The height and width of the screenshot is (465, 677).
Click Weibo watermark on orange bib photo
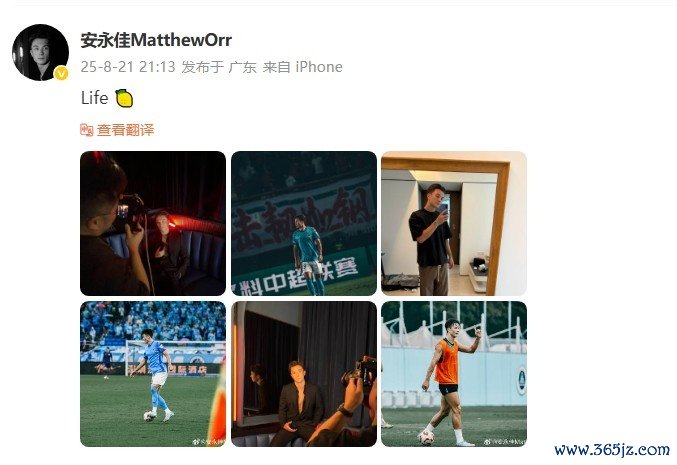[505, 442]
